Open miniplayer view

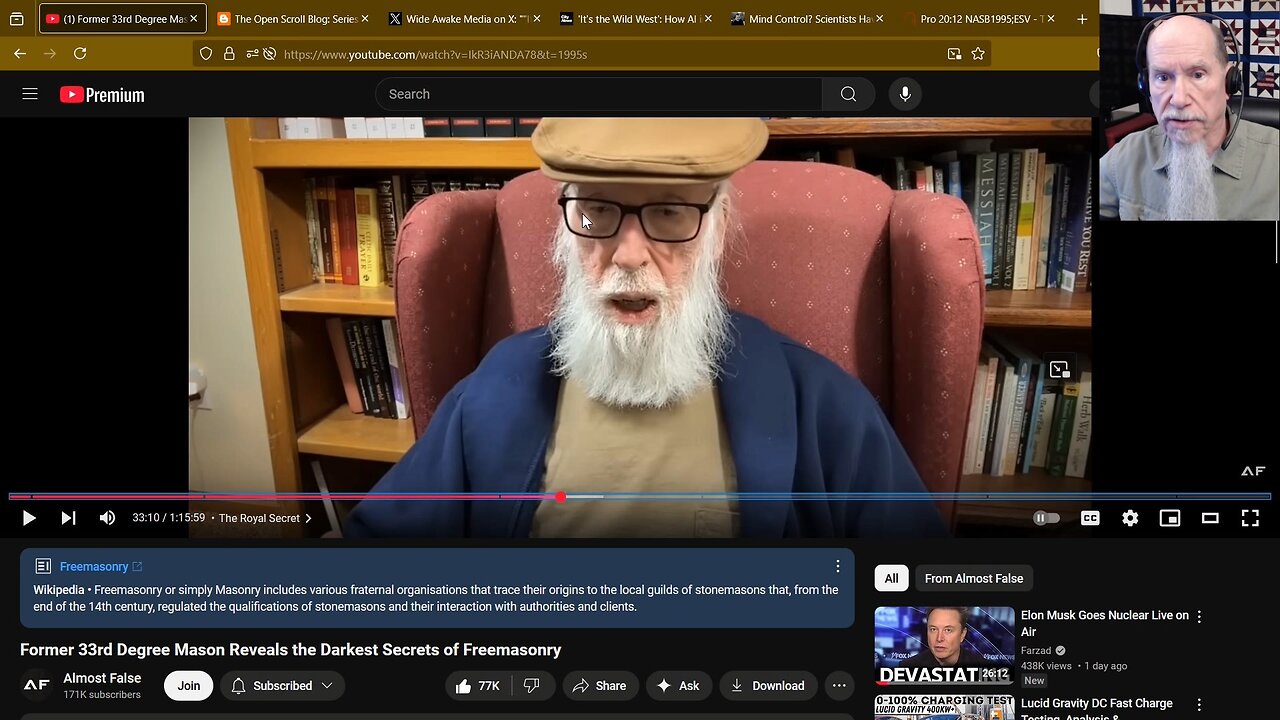[1170, 518]
